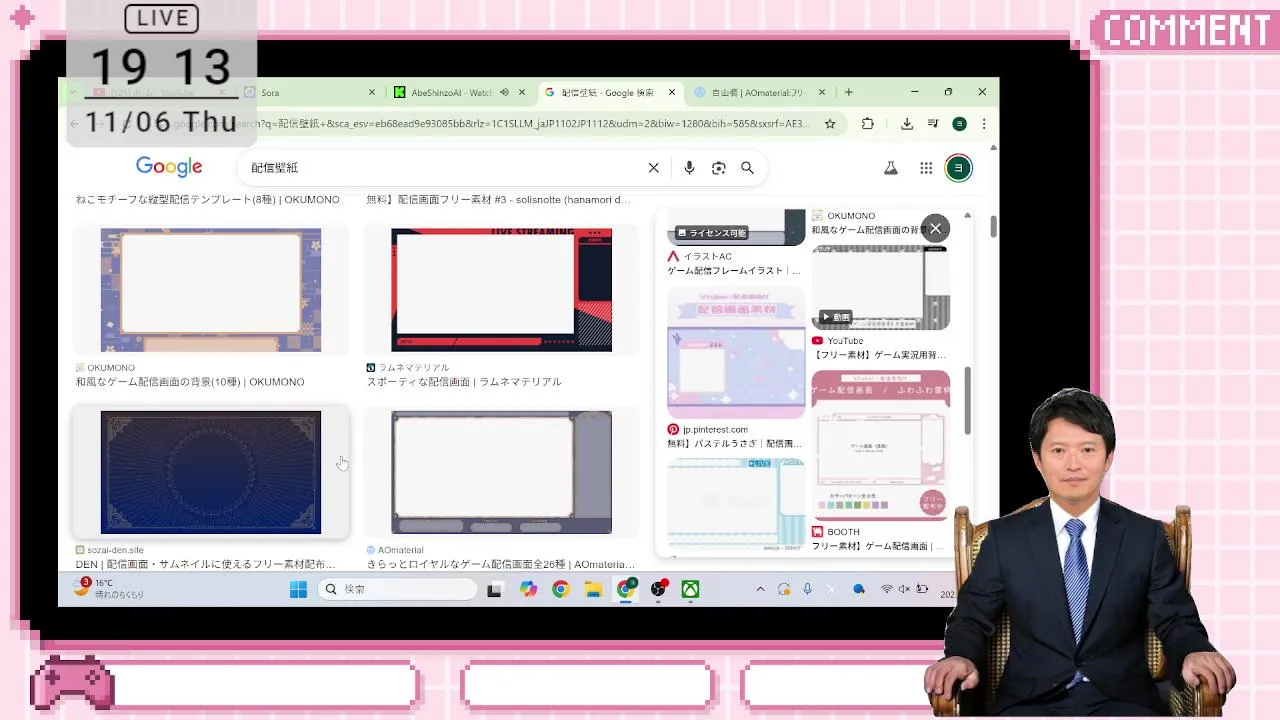
Task: Open ねこモチーフな縦型配信テンプレート link
Action: (208, 200)
